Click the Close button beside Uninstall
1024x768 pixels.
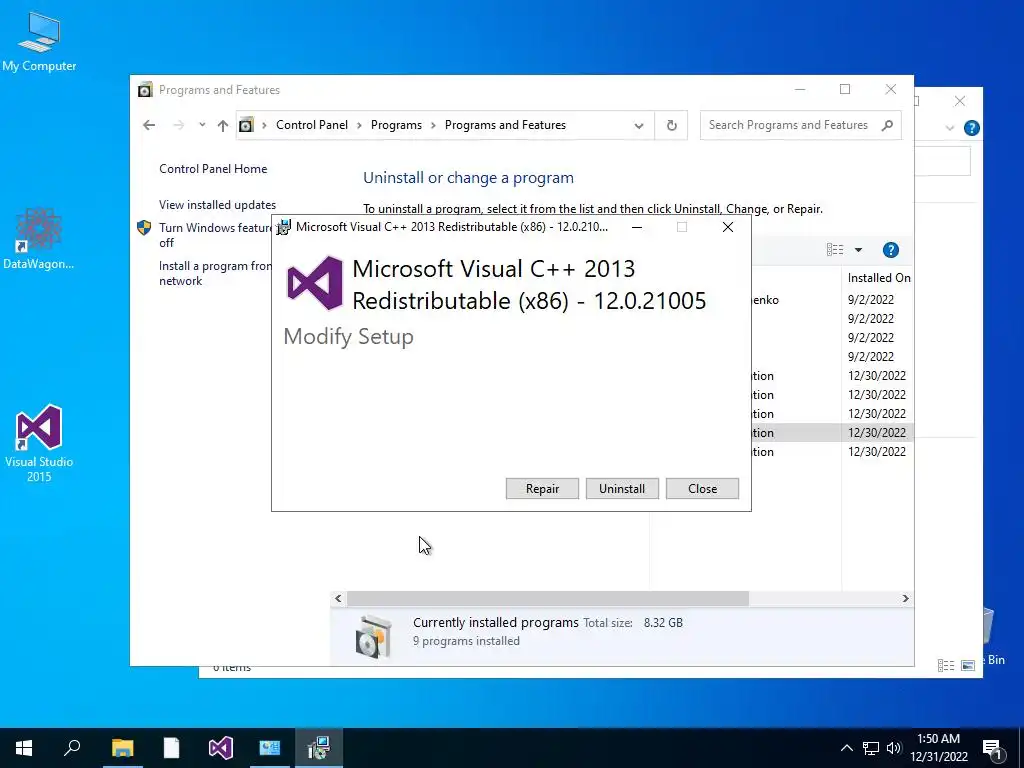pyautogui.click(x=702, y=488)
